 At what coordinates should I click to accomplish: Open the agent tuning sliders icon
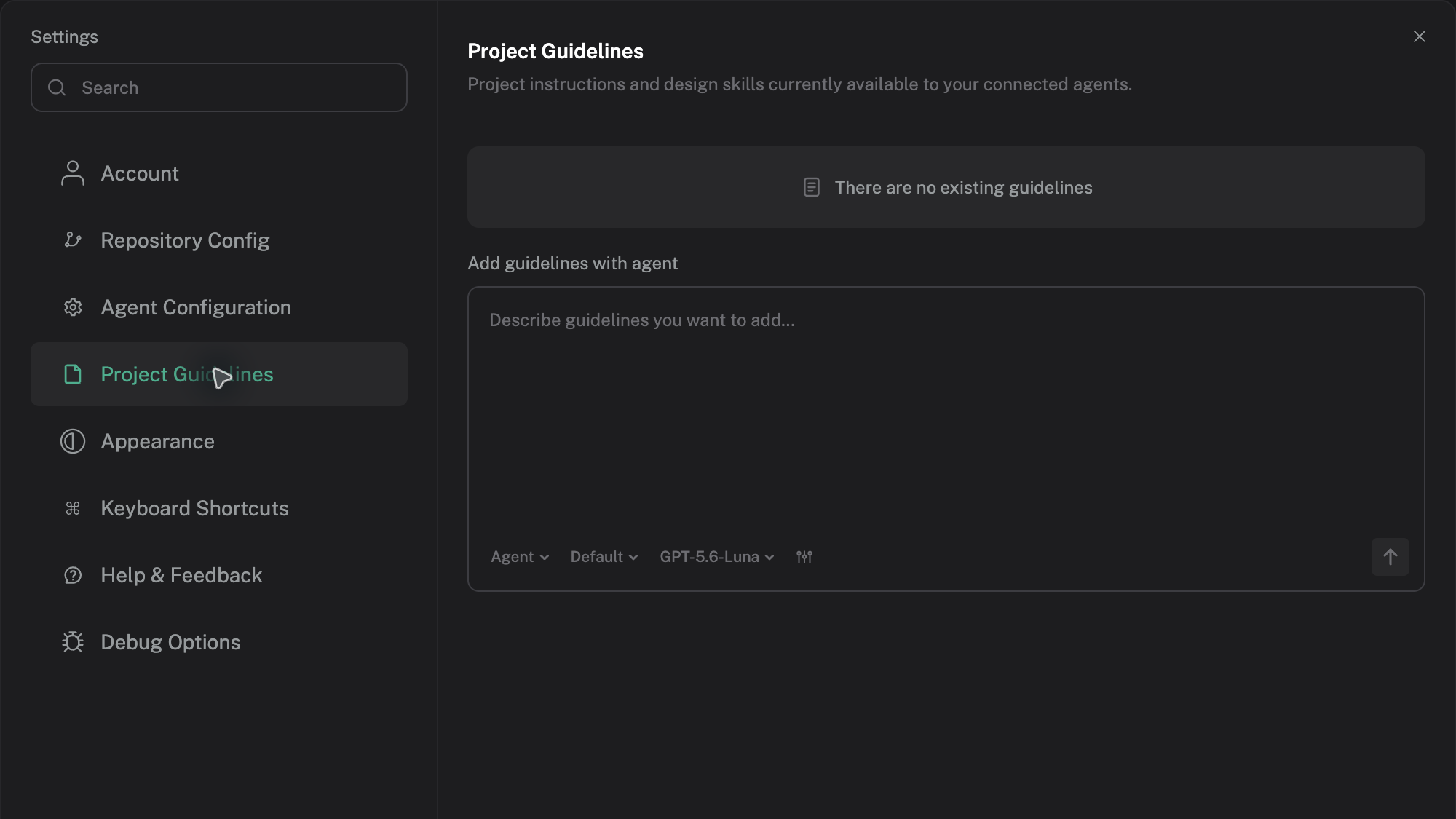(x=804, y=557)
